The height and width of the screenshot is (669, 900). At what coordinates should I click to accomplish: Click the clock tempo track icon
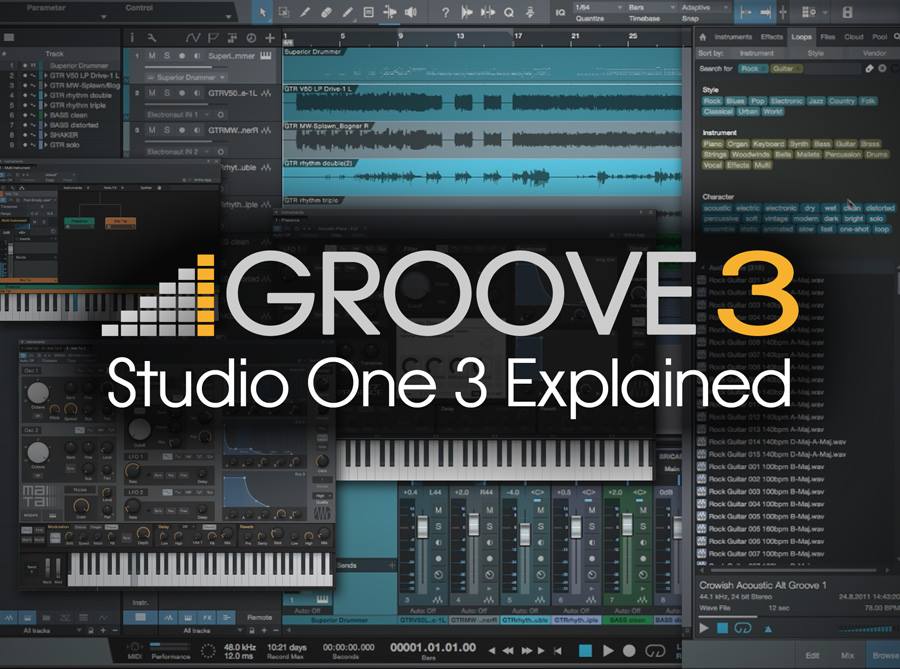(251, 38)
